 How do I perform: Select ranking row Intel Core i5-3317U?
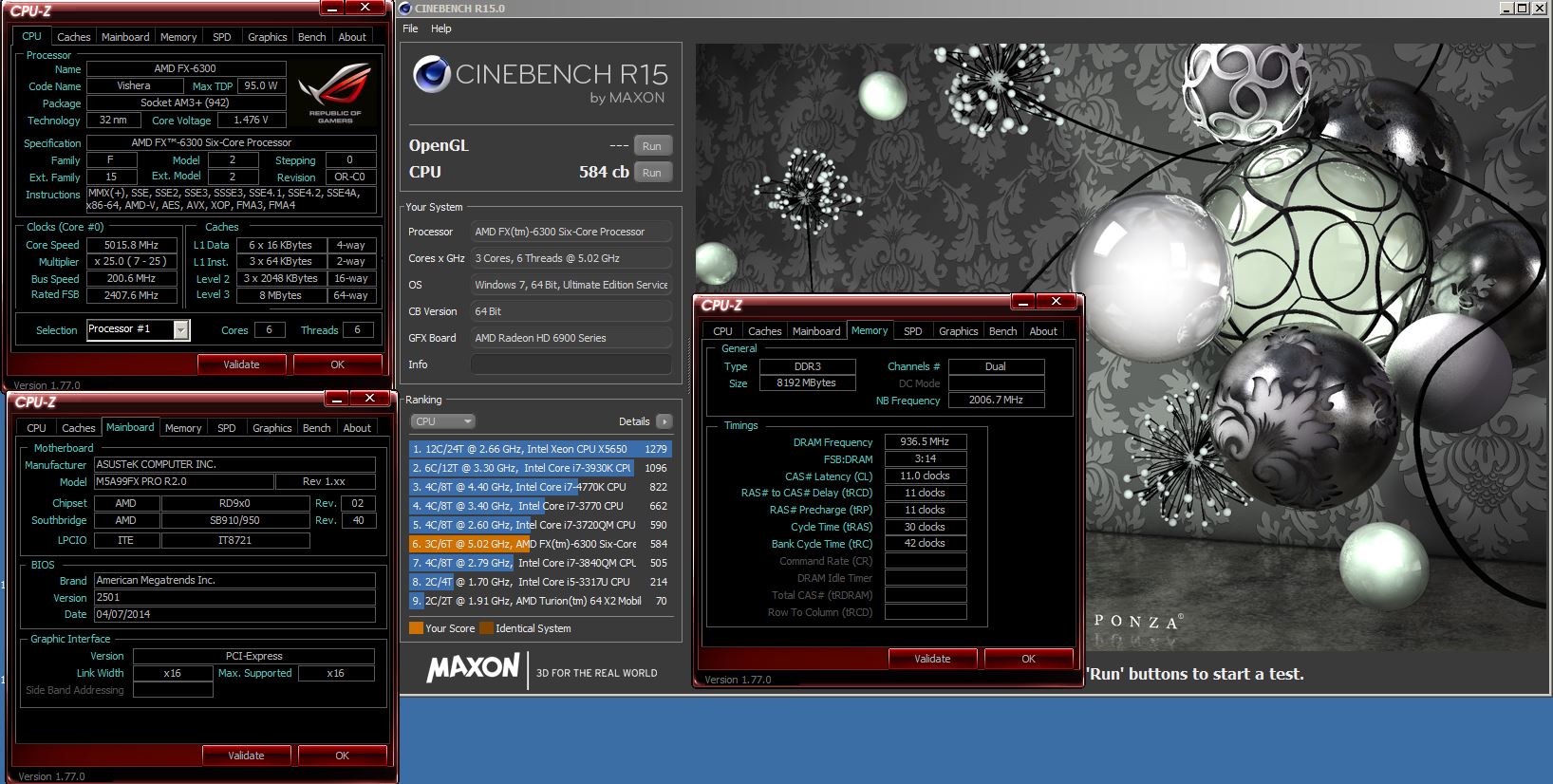540,582
